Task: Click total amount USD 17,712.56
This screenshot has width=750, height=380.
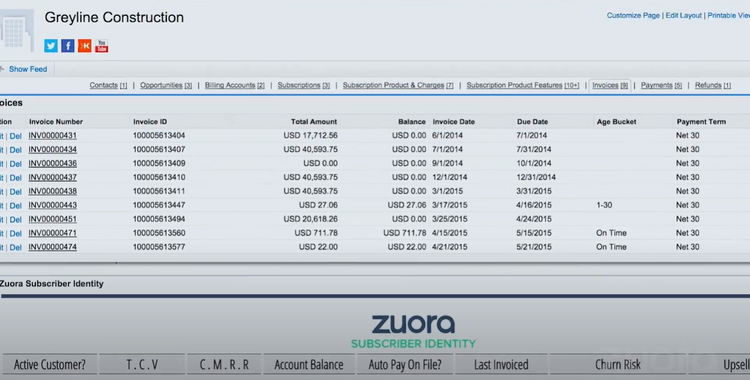Action: click(x=310, y=135)
